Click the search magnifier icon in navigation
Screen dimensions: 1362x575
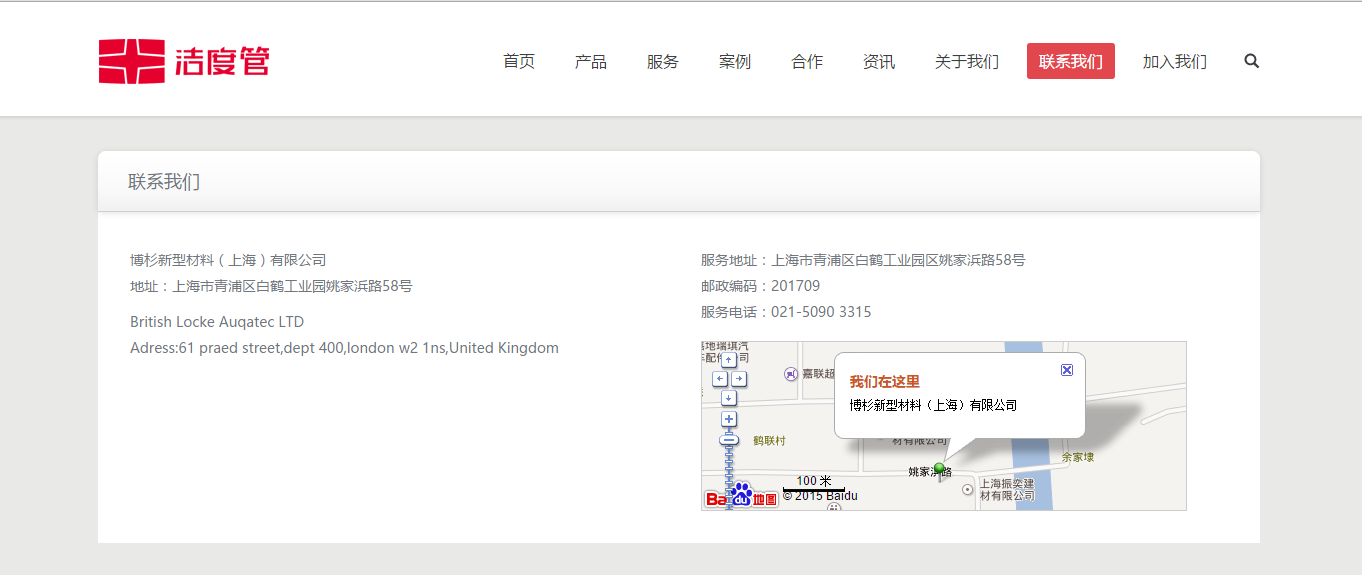[x=1251, y=61]
